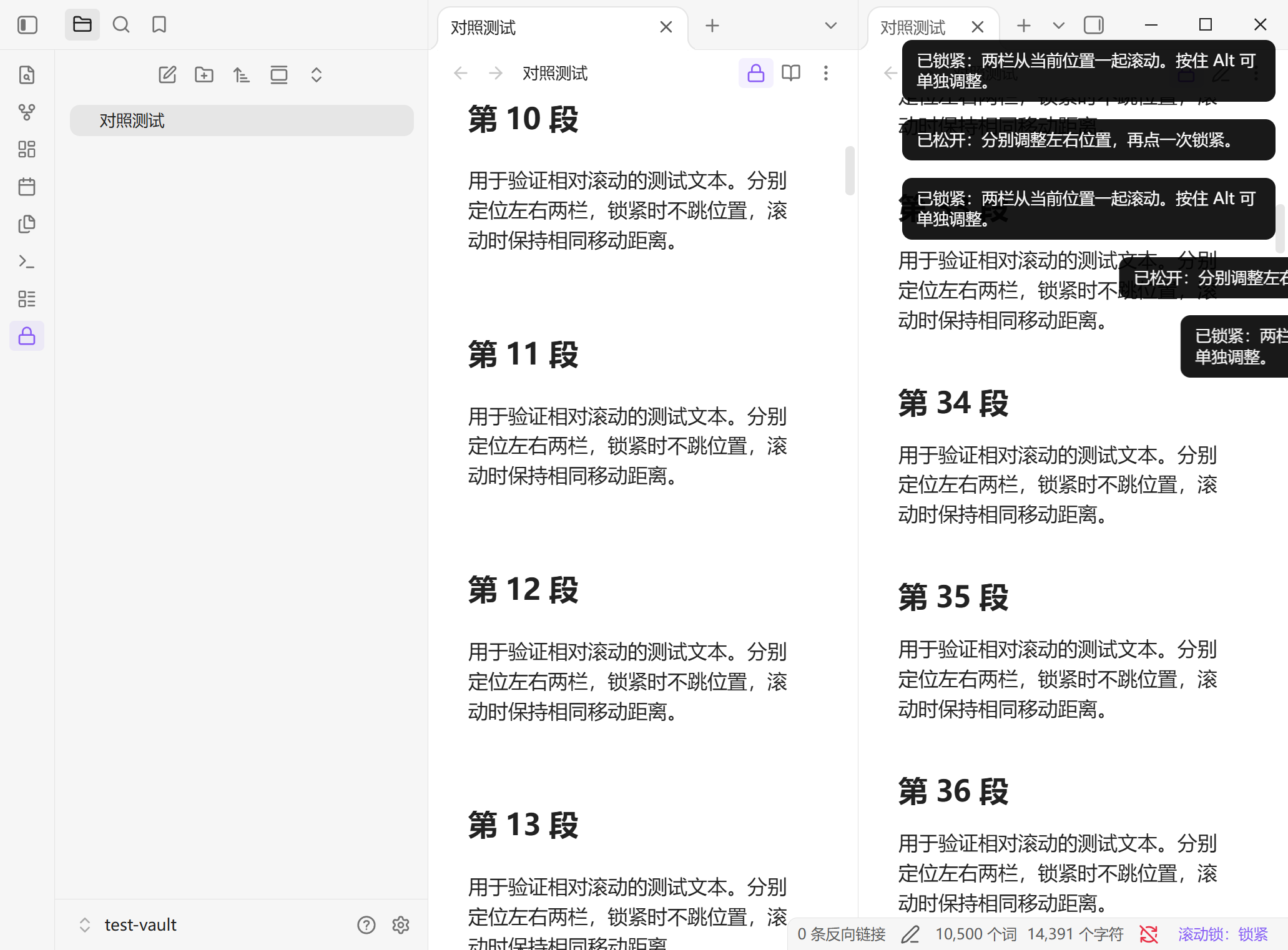
Task: Open quick switcher icon in ribbon
Action: 27,75
